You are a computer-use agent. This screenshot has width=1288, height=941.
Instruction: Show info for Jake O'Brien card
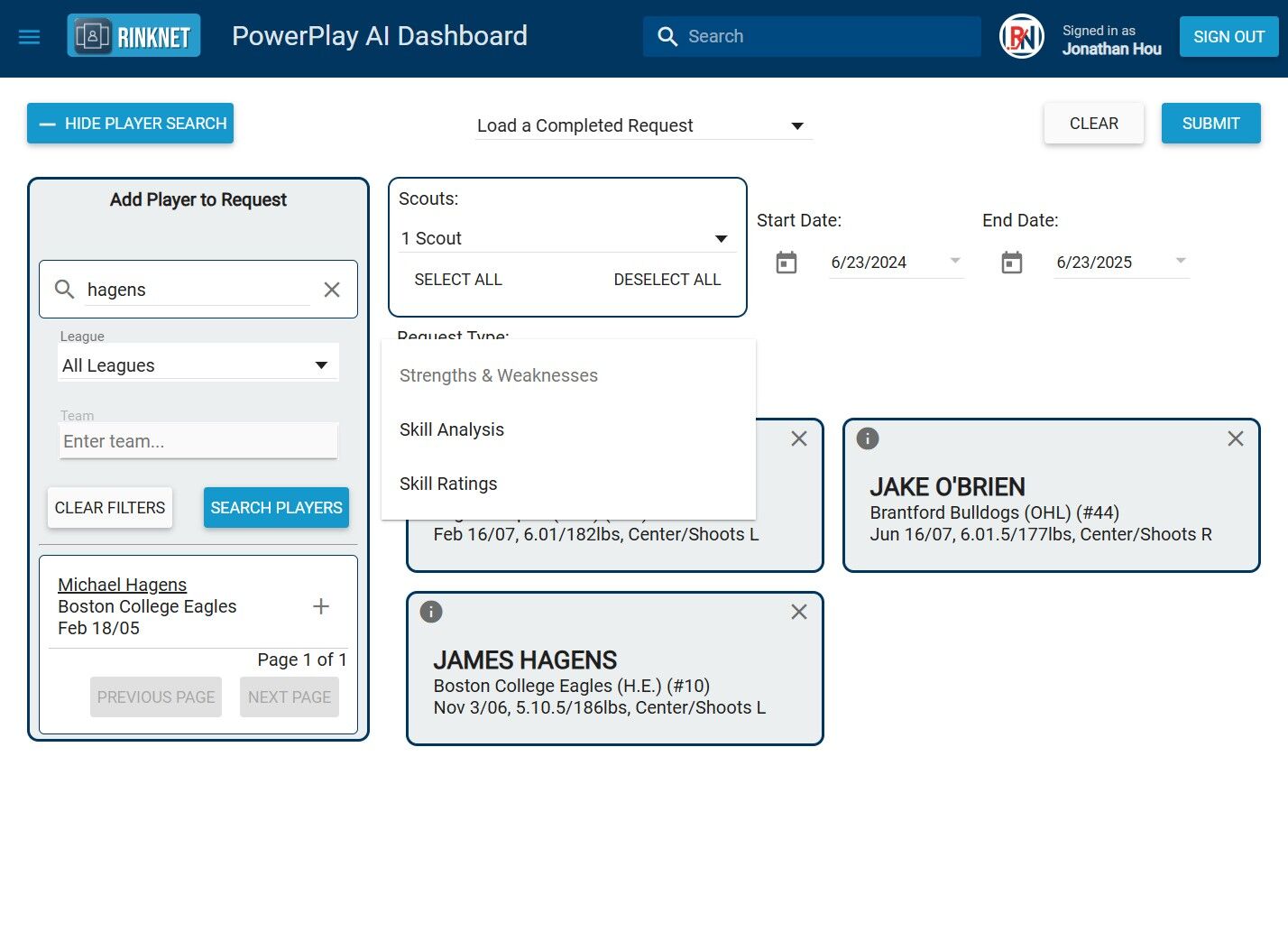[868, 438]
